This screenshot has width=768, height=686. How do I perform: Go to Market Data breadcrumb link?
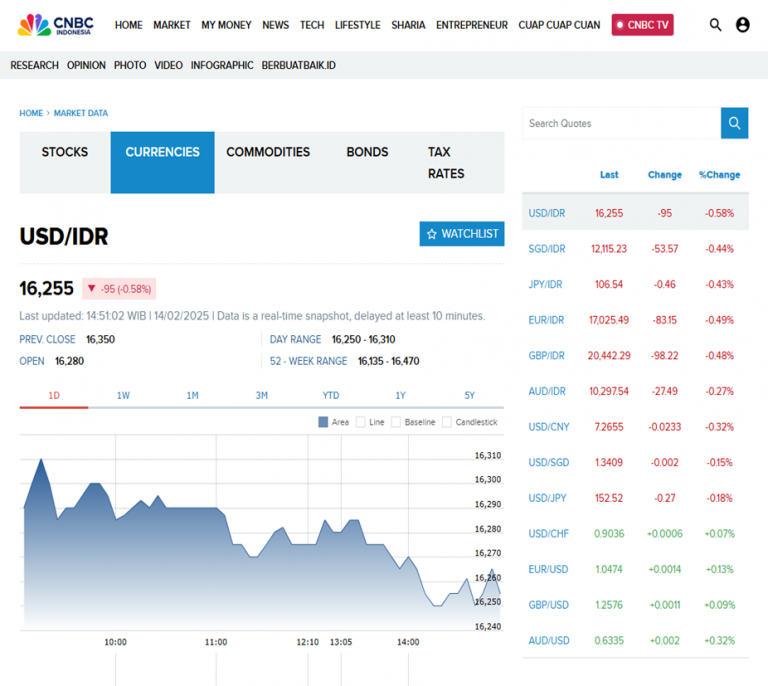point(81,113)
